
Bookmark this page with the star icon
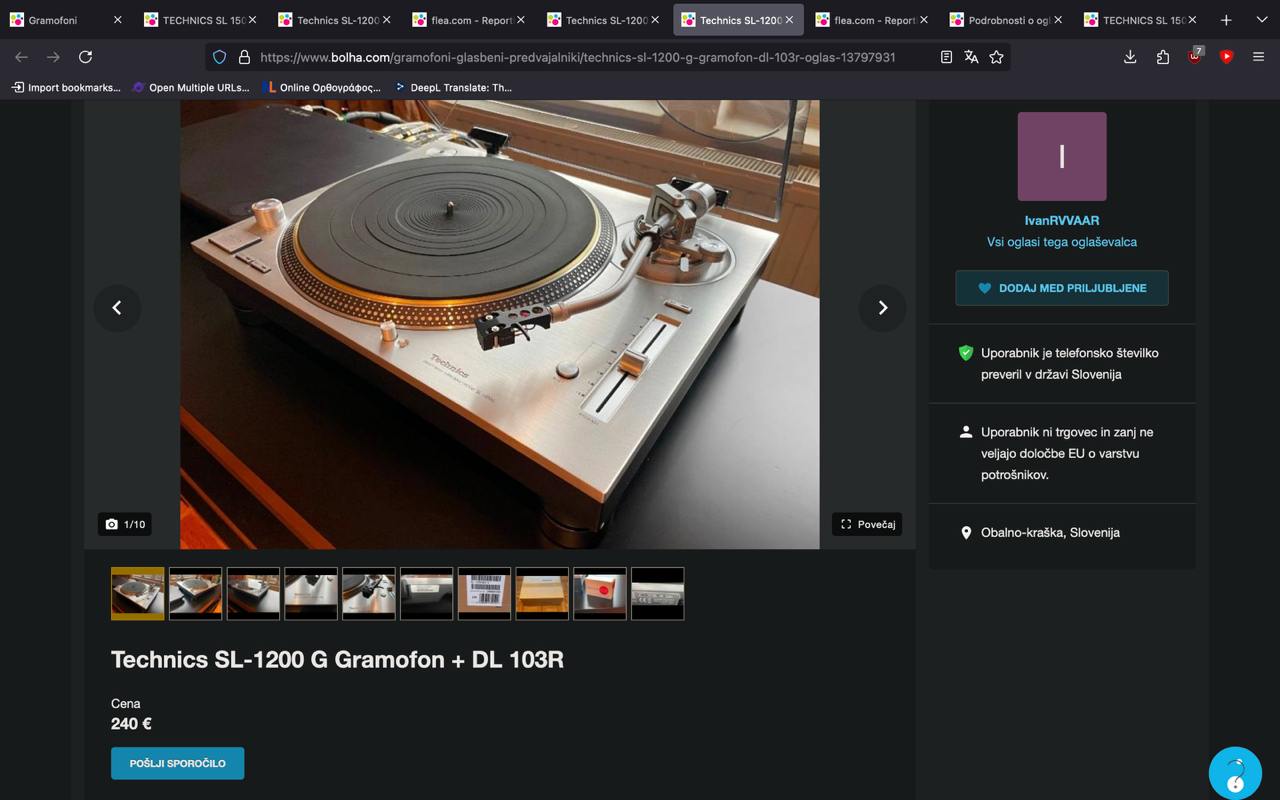(996, 57)
